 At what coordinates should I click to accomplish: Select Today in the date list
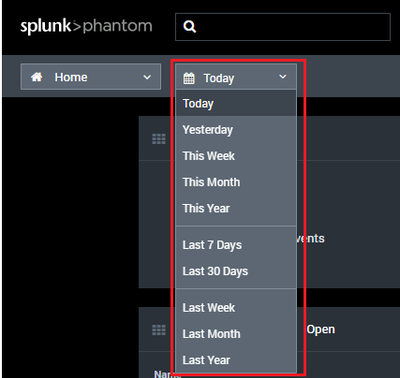click(x=236, y=103)
